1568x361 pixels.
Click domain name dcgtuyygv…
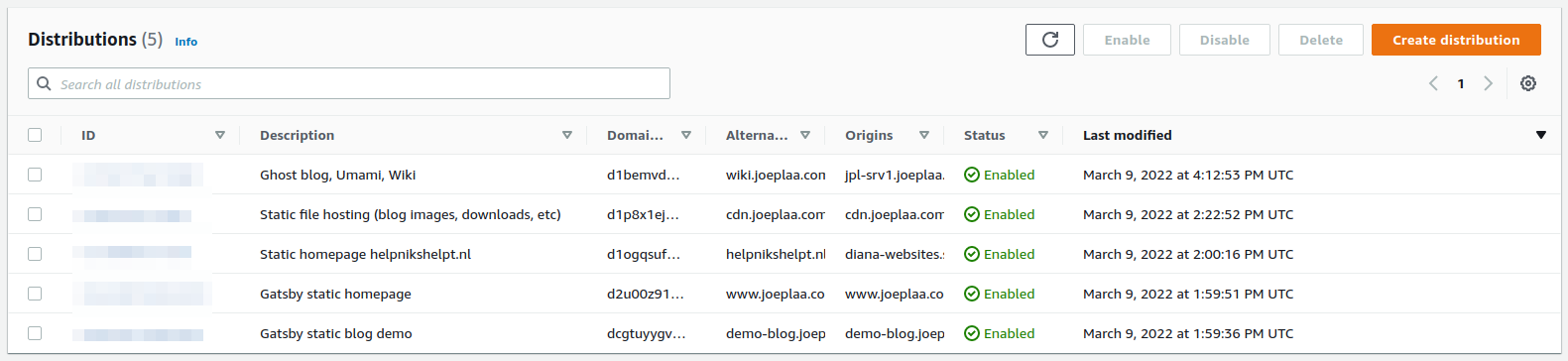[647, 333]
